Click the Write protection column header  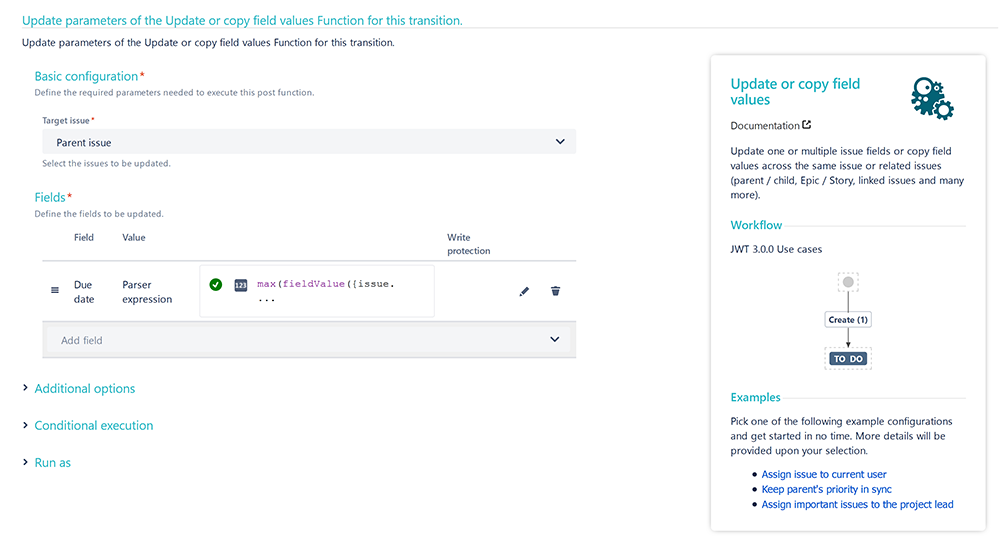pos(468,244)
